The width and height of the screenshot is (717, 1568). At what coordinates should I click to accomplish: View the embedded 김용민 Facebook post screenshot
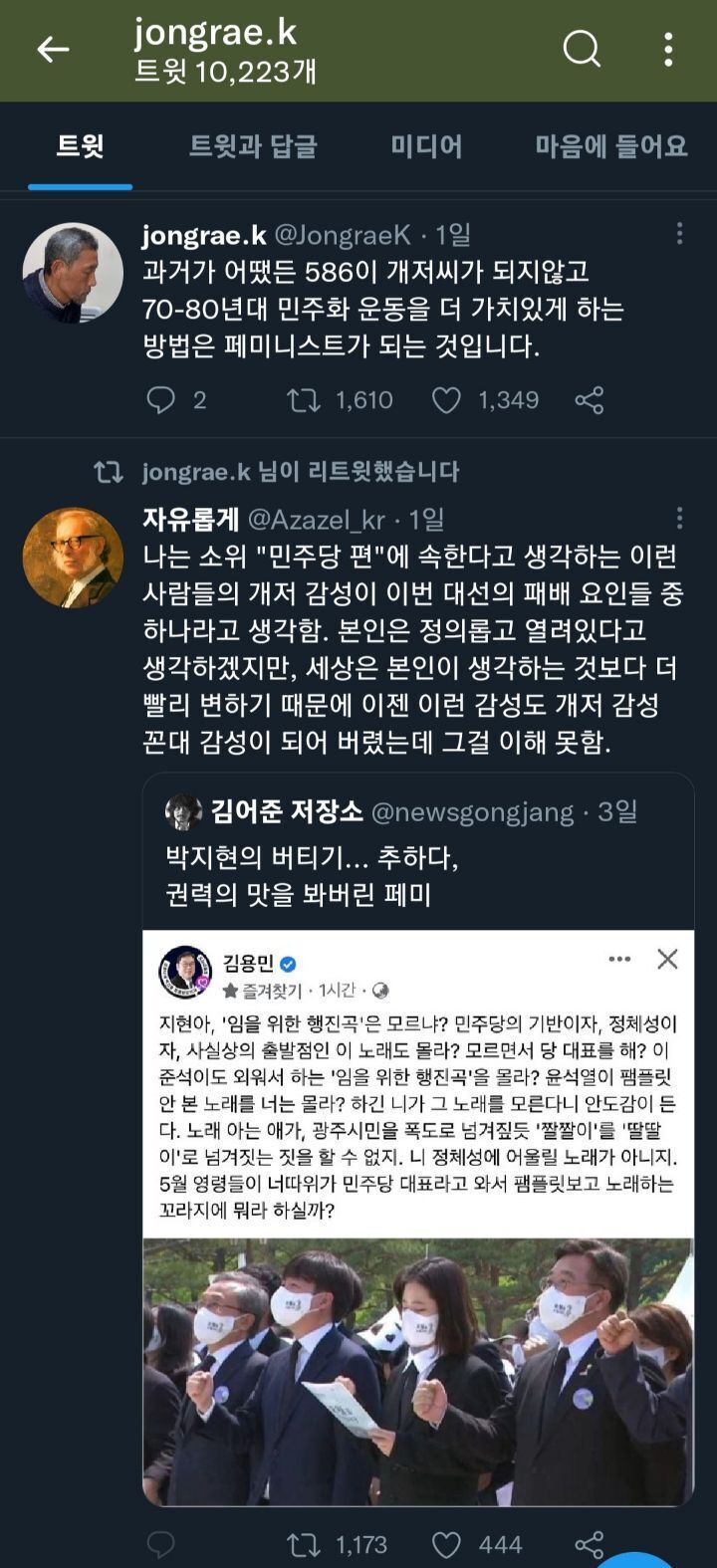click(x=418, y=1215)
